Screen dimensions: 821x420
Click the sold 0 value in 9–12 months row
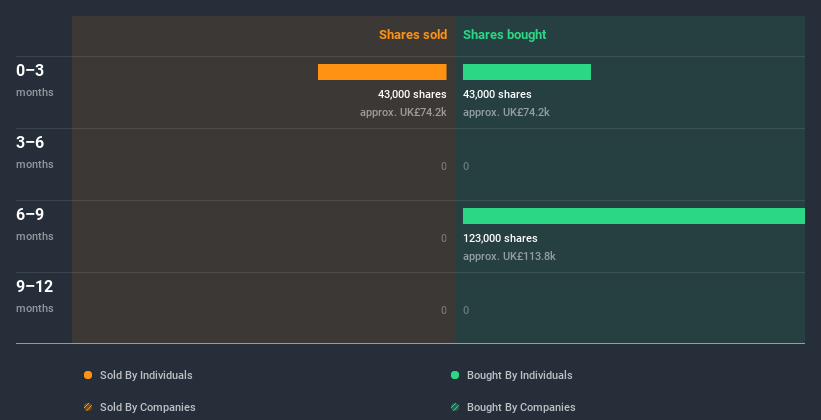(444, 310)
